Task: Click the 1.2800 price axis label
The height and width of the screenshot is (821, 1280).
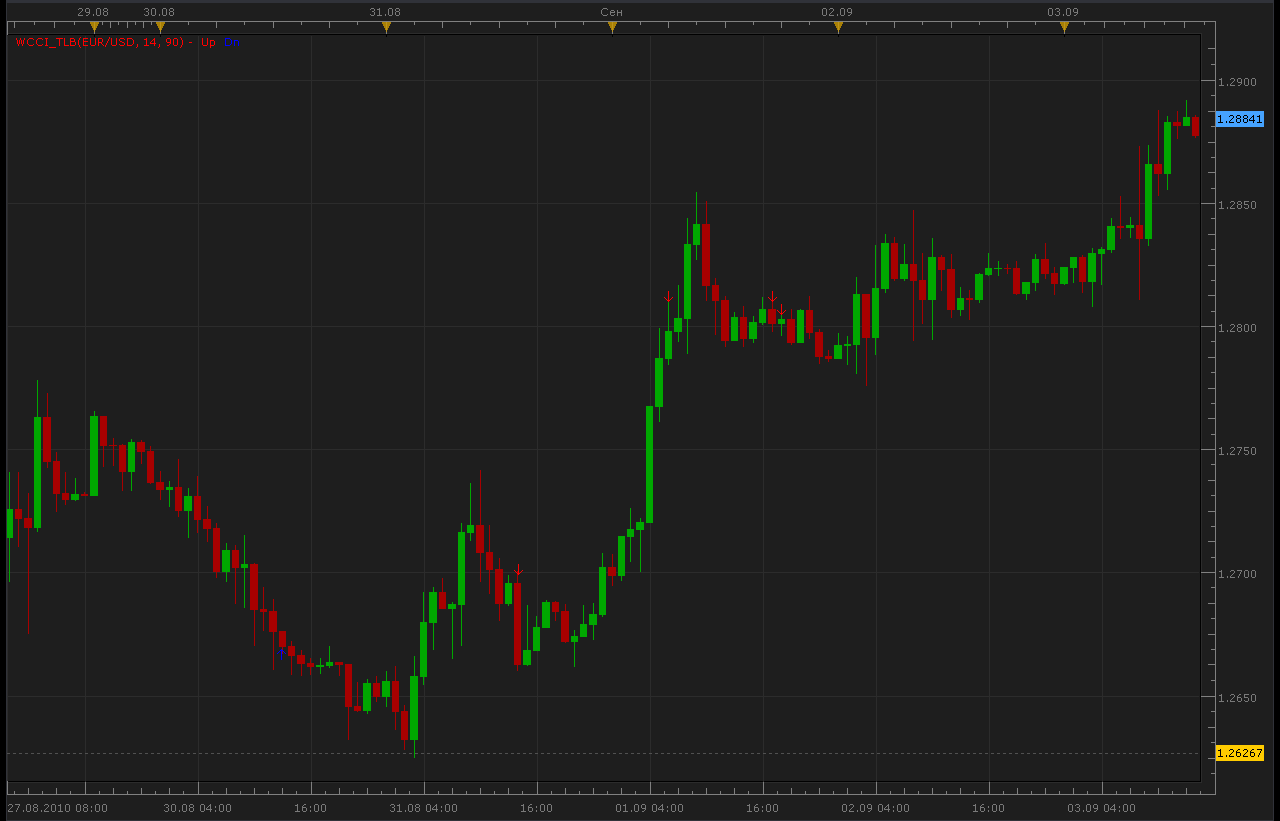Action: tap(1236, 328)
